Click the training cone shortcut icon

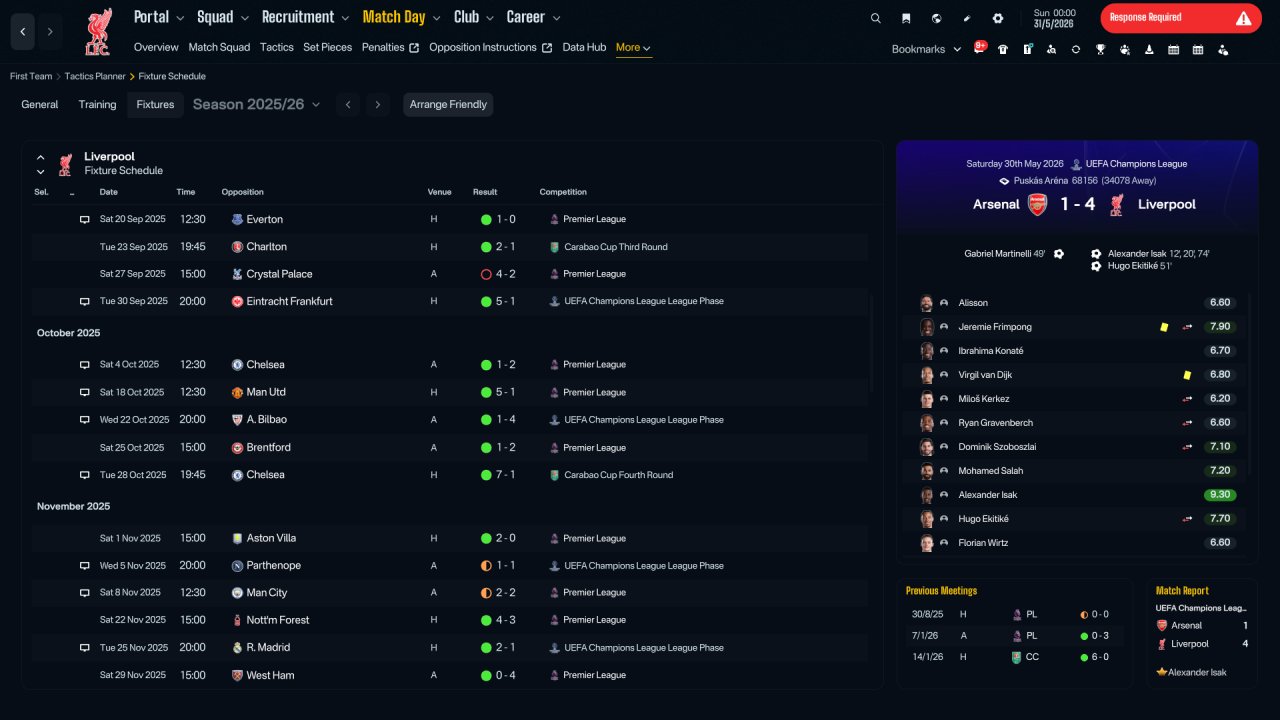1149,49
